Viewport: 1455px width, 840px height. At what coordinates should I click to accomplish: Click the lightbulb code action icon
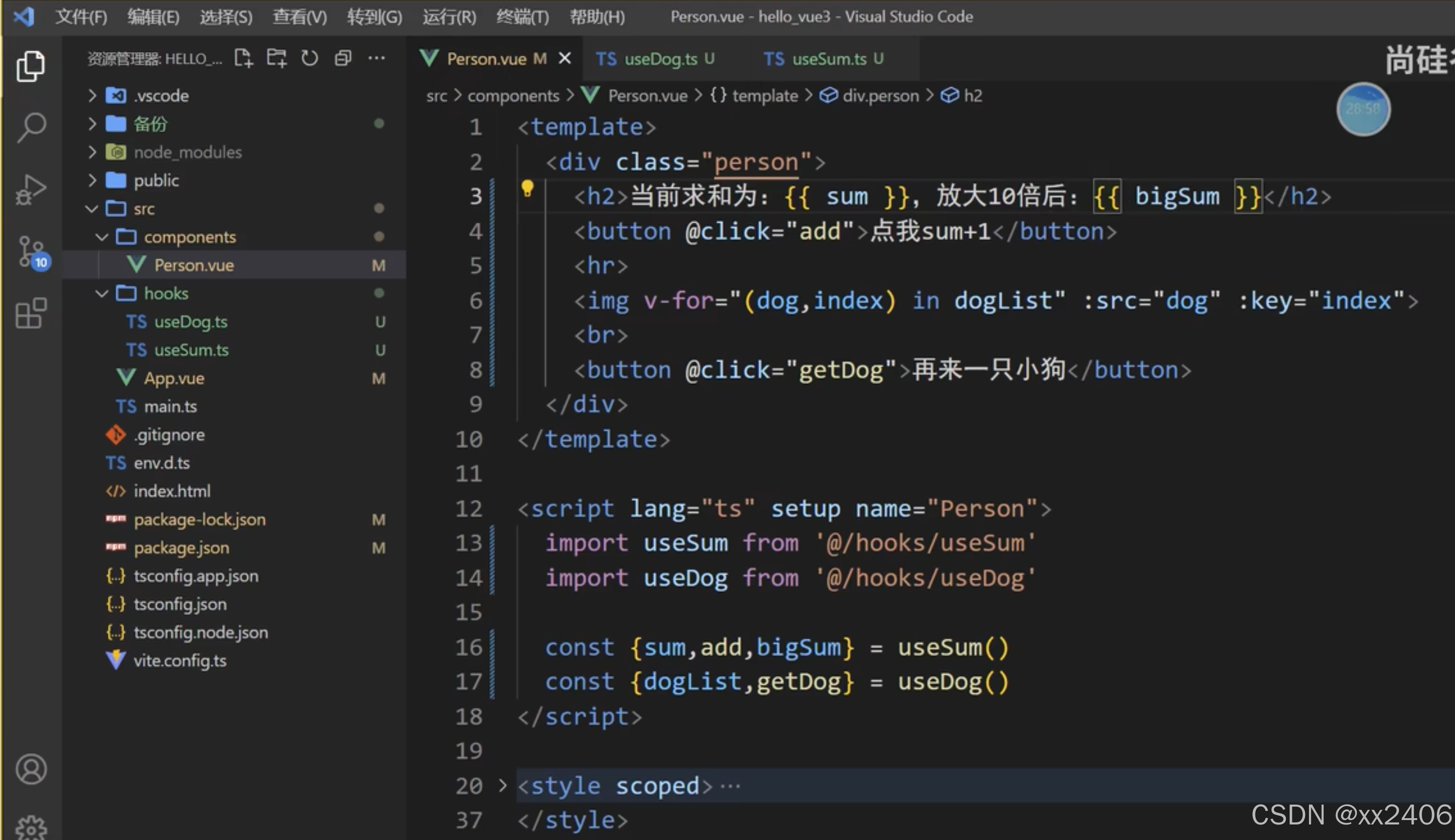tap(527, 188)
